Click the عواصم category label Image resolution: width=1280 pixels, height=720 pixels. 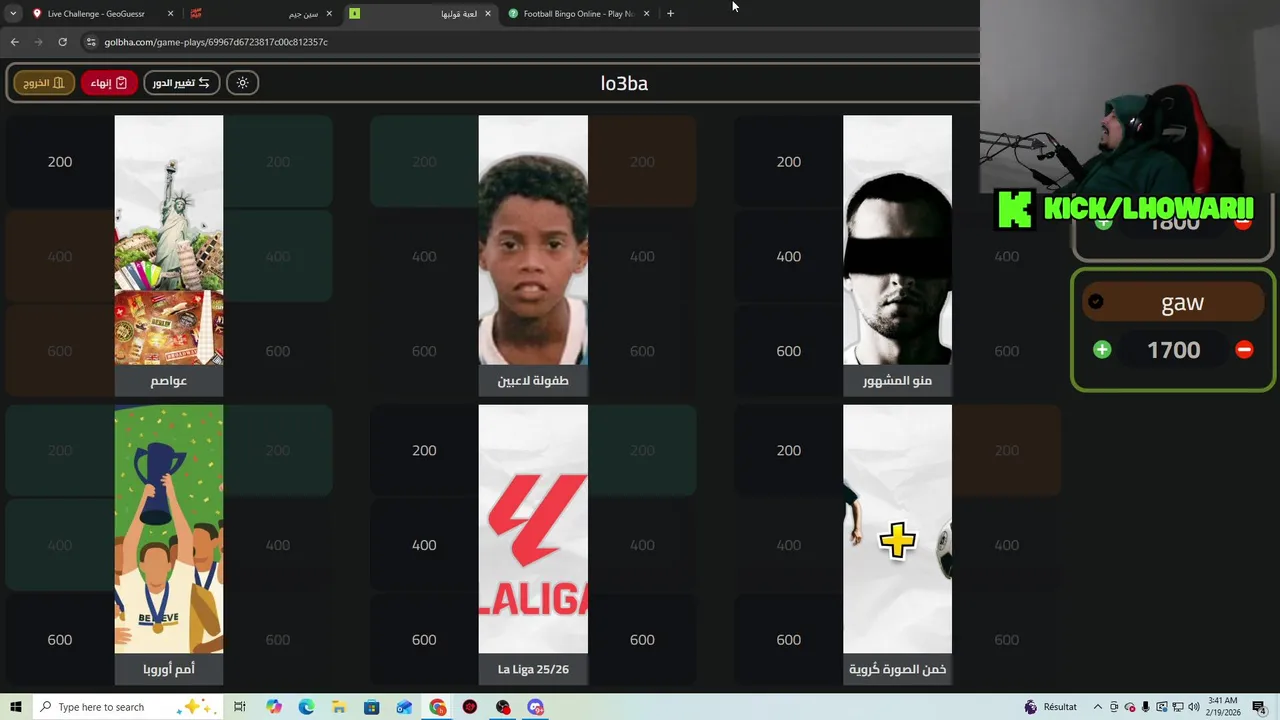click(169, 381)
